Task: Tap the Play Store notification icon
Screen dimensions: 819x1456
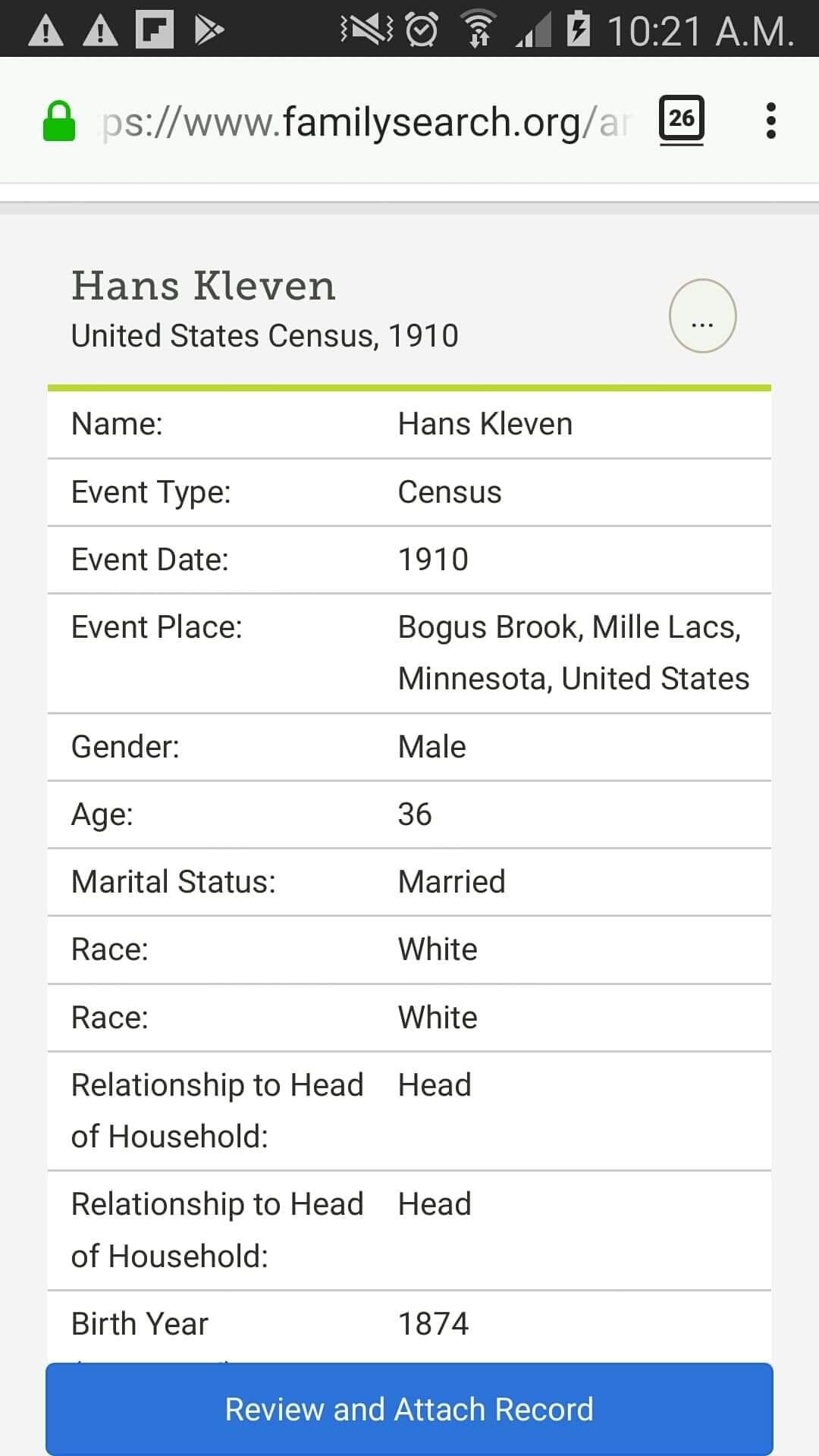Action: click(x=209, y=30)
